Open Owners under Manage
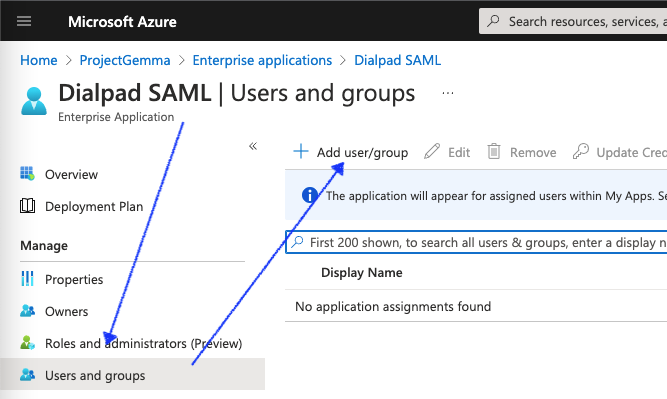 [x=66, y=311]
